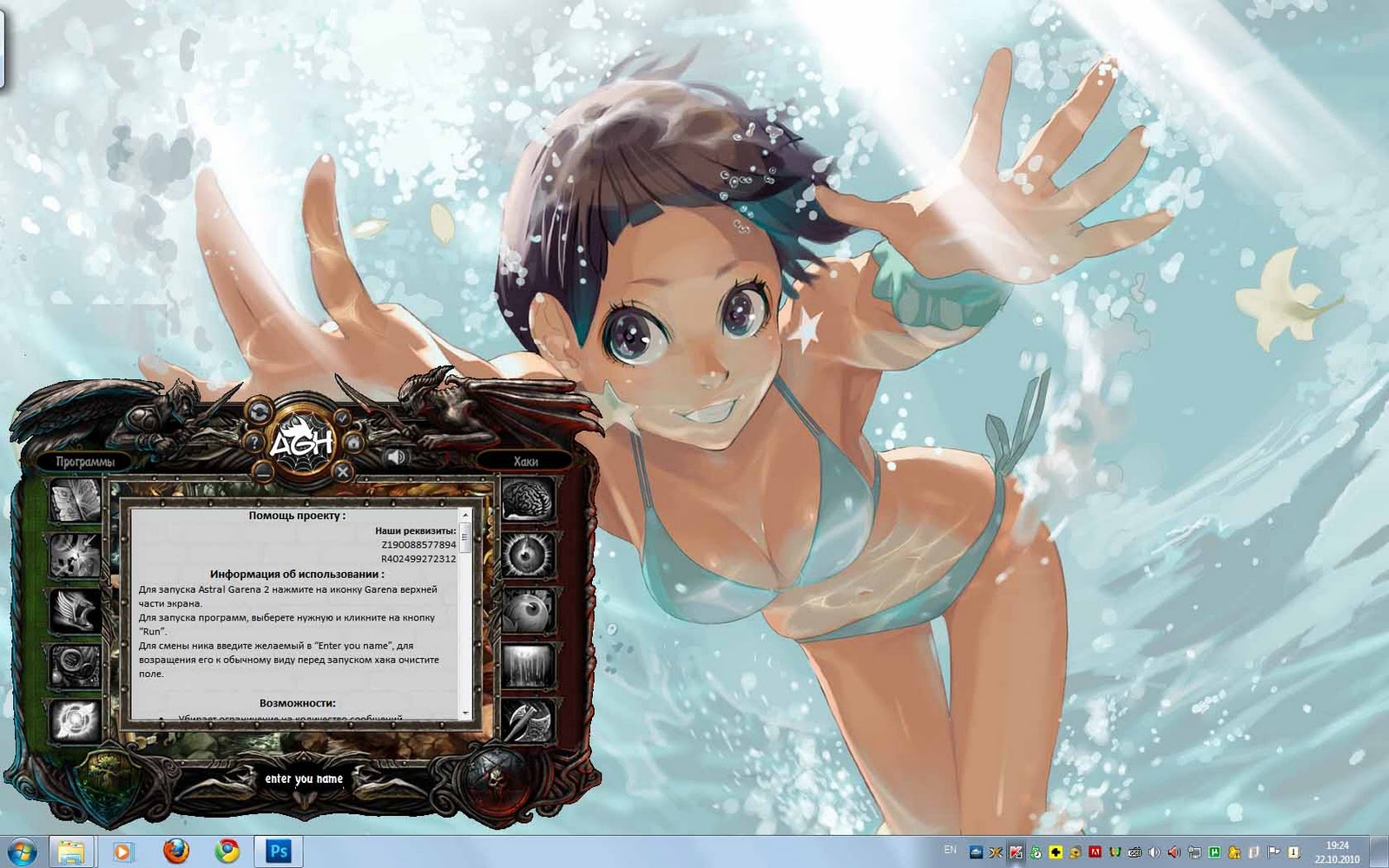Select the goggles gear program icon
This screenshot has height=868, width=1389.
tap(76, 666)
